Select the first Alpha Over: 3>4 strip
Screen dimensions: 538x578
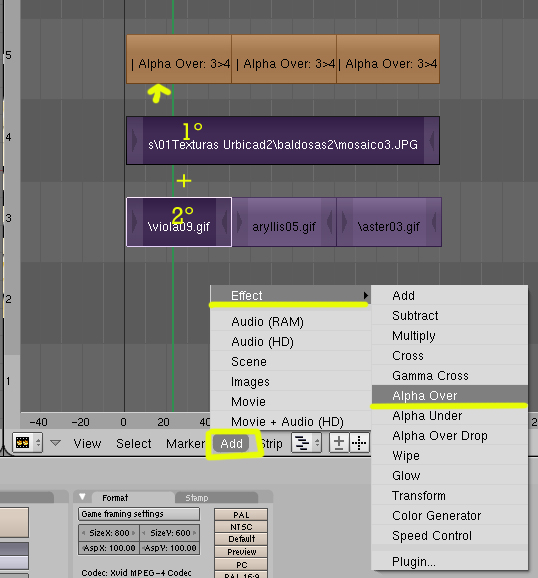point(179,59)
